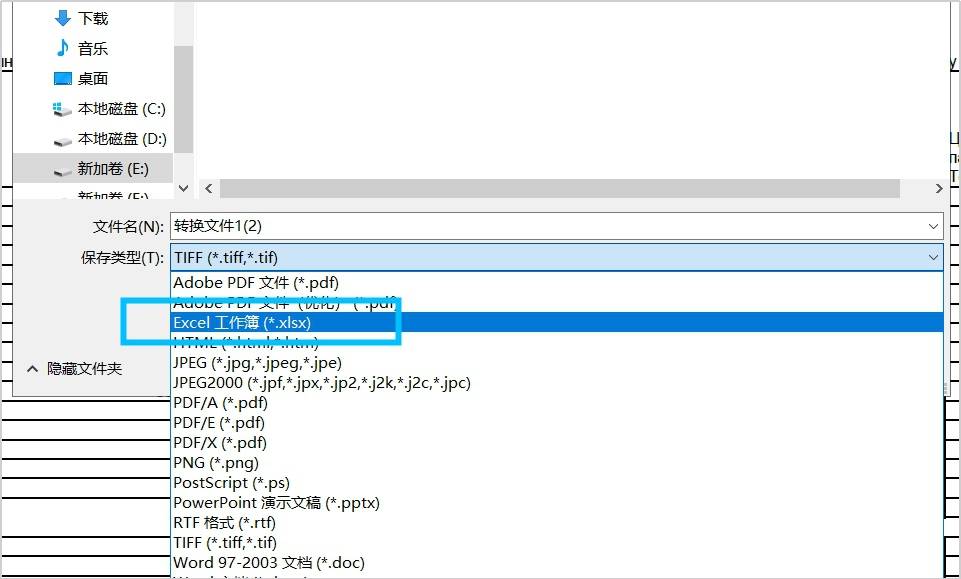Click the 文件名 input field
961x579 pixels.
click(x=556, y=227)
